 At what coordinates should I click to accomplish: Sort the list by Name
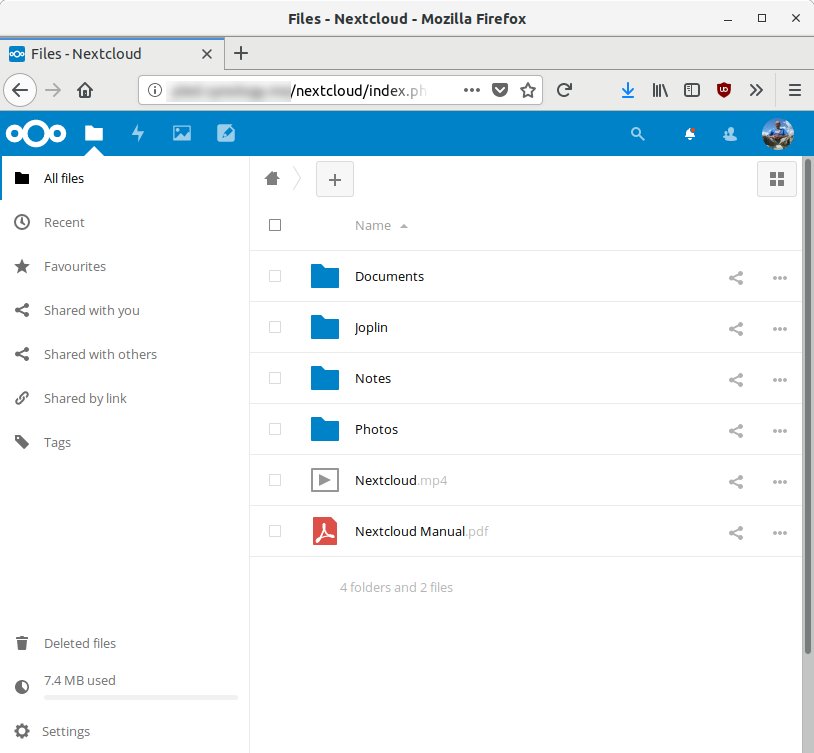click(381, 225)
